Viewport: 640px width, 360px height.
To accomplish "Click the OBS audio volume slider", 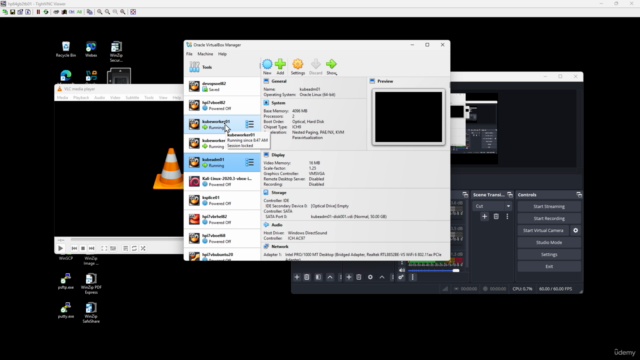I will [x=433, y=270].
